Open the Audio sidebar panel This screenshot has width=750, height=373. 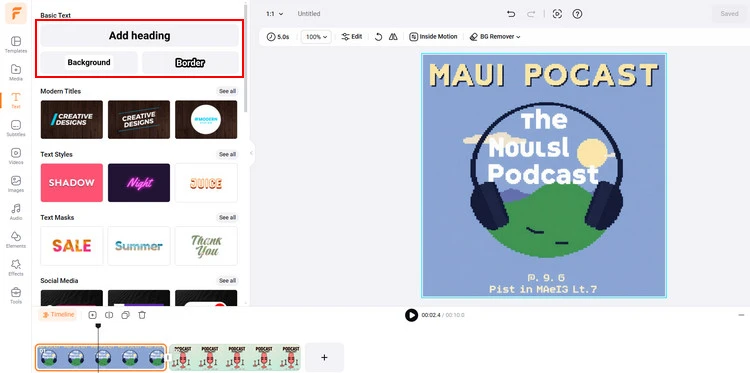tap(16, 212)
